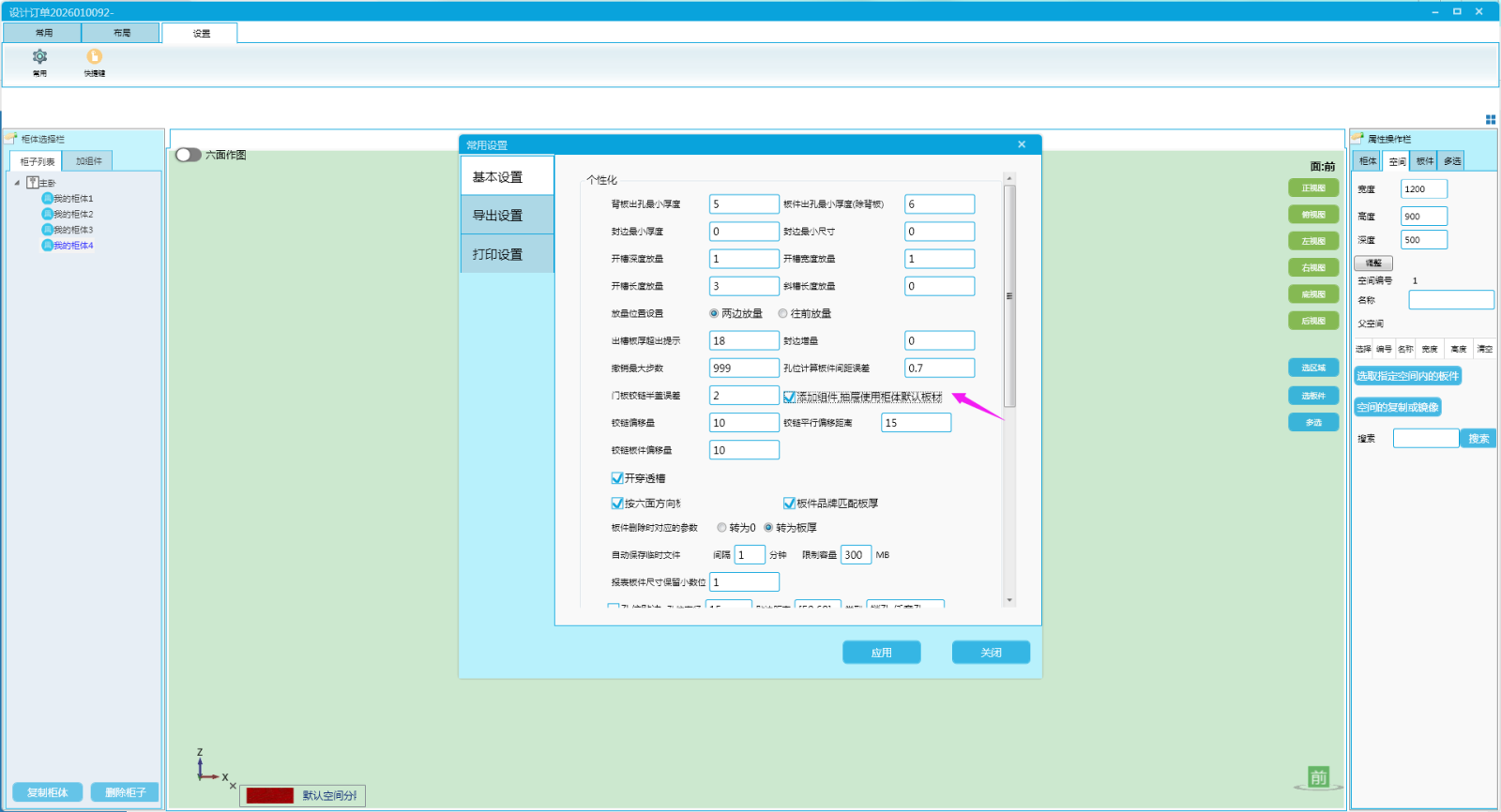This screenshot has height=812, width=1501.
Task: Open the 基本设置 section
Action: point(508,176)
